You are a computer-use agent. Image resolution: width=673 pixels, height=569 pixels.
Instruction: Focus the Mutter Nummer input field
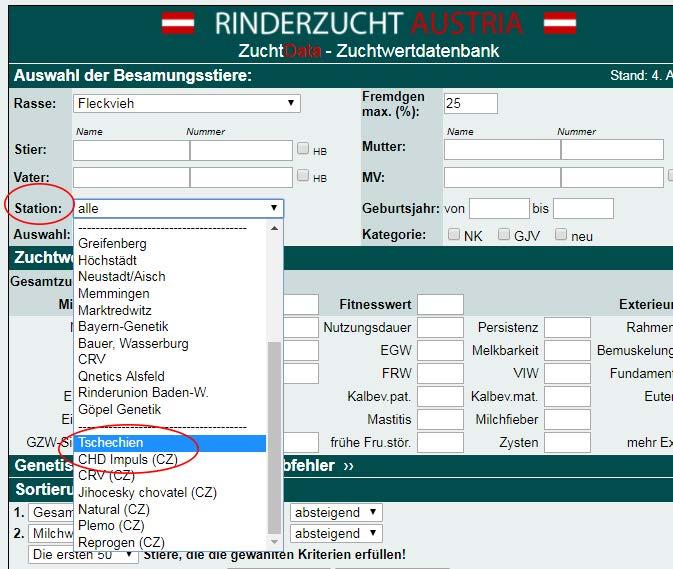612,150
